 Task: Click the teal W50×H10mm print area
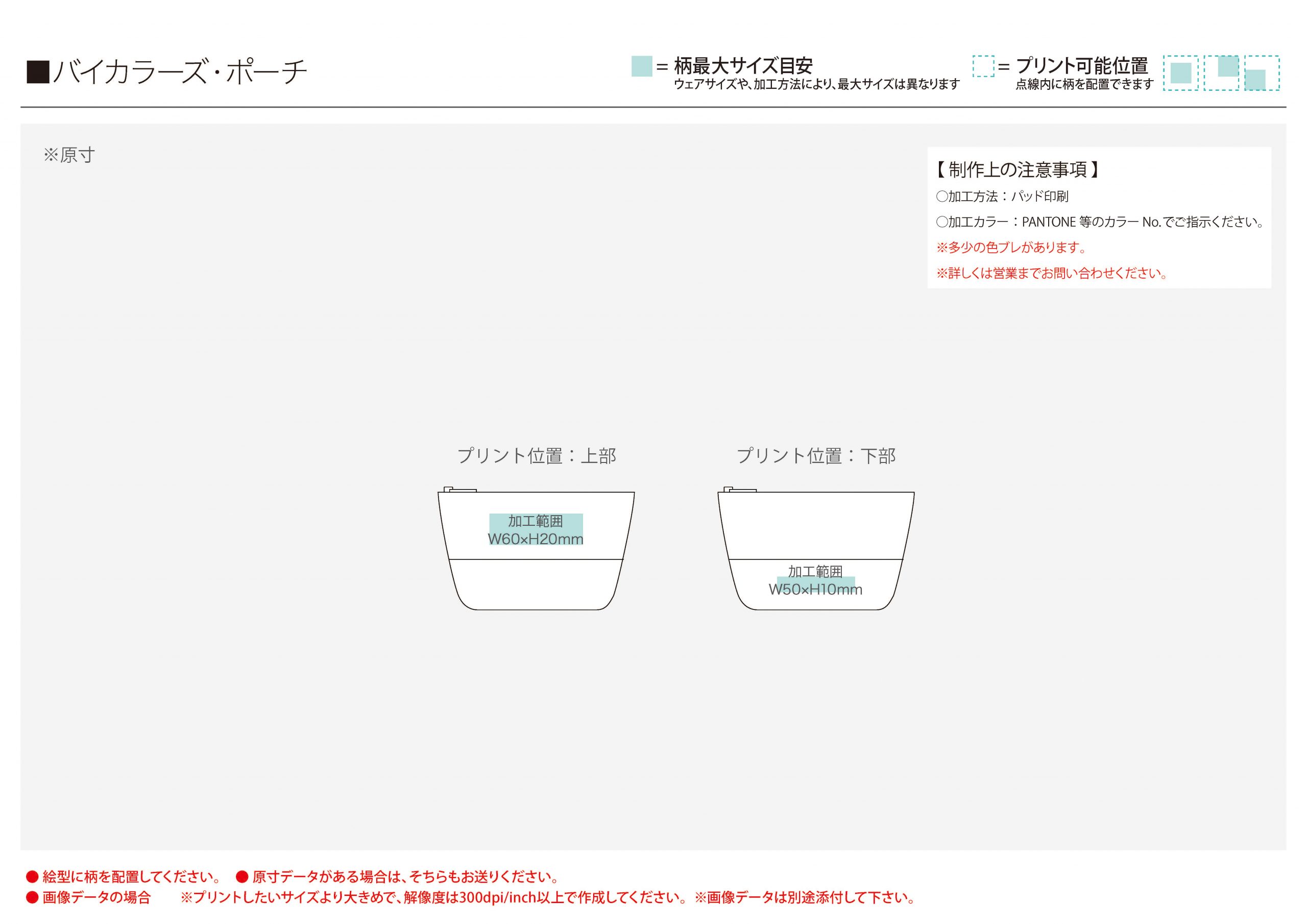pos(816,584)
